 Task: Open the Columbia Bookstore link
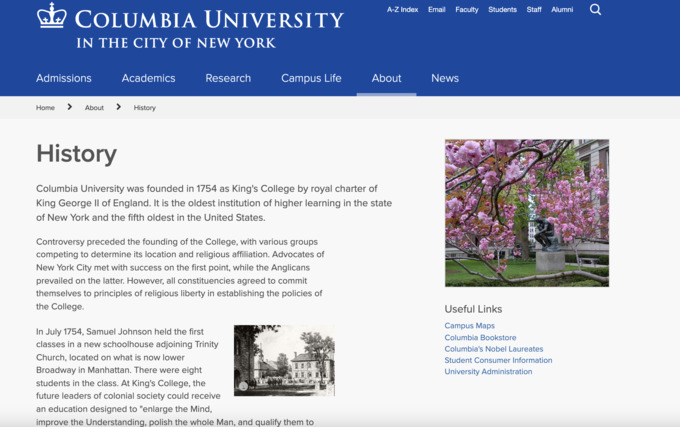480,337
